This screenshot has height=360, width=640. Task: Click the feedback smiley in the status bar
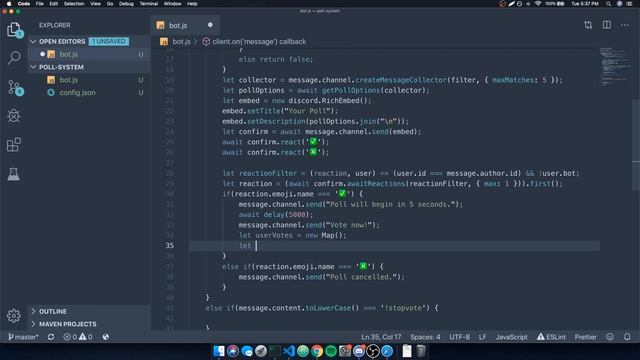coord(610,337)
